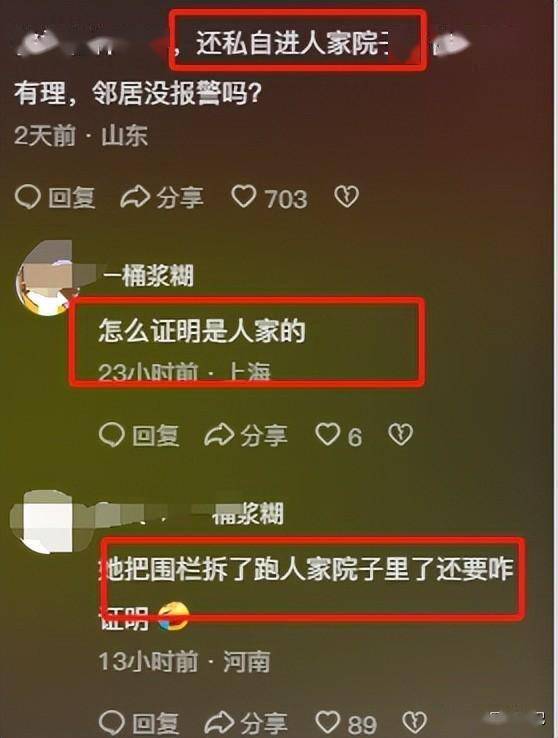Tap broken heart under the Henan comment
This screenshot has height=738, width=558.
[415, 722]
